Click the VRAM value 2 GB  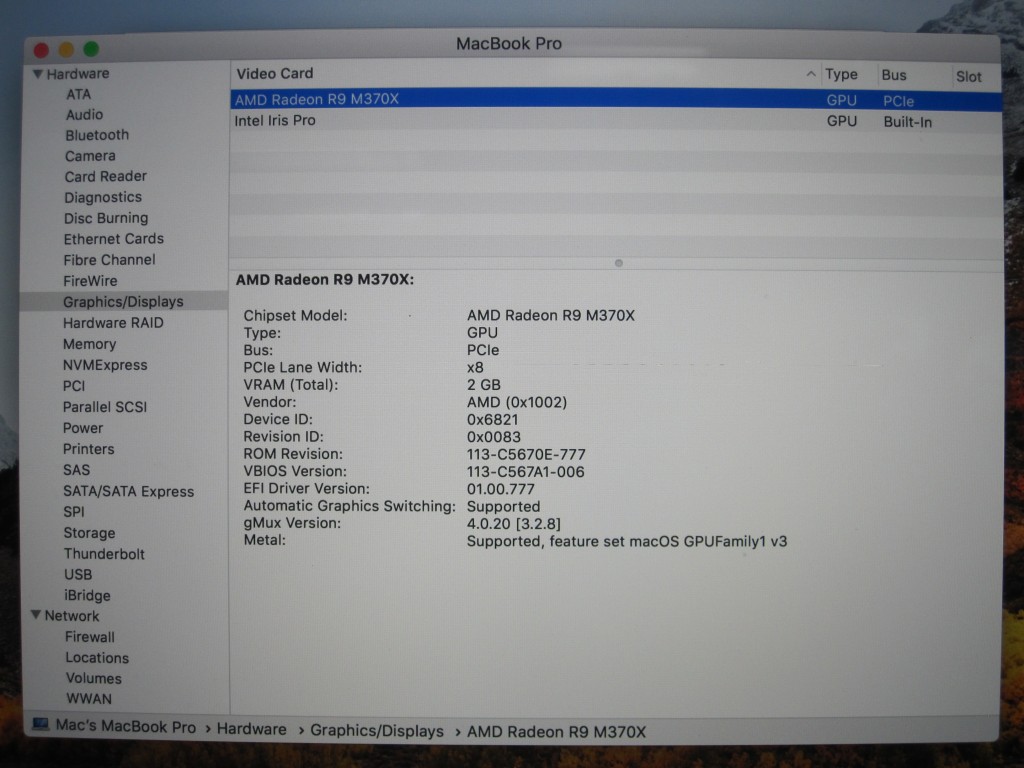[x=484, y=385]
